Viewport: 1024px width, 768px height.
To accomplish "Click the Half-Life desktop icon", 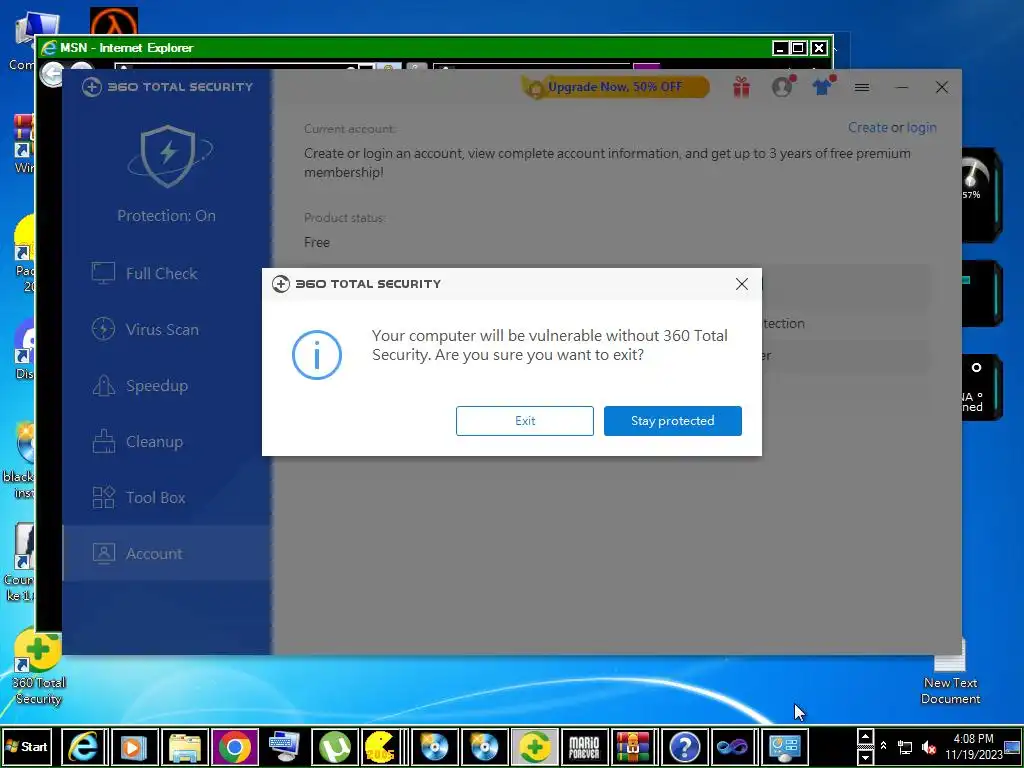I will [x=114, y=22].
